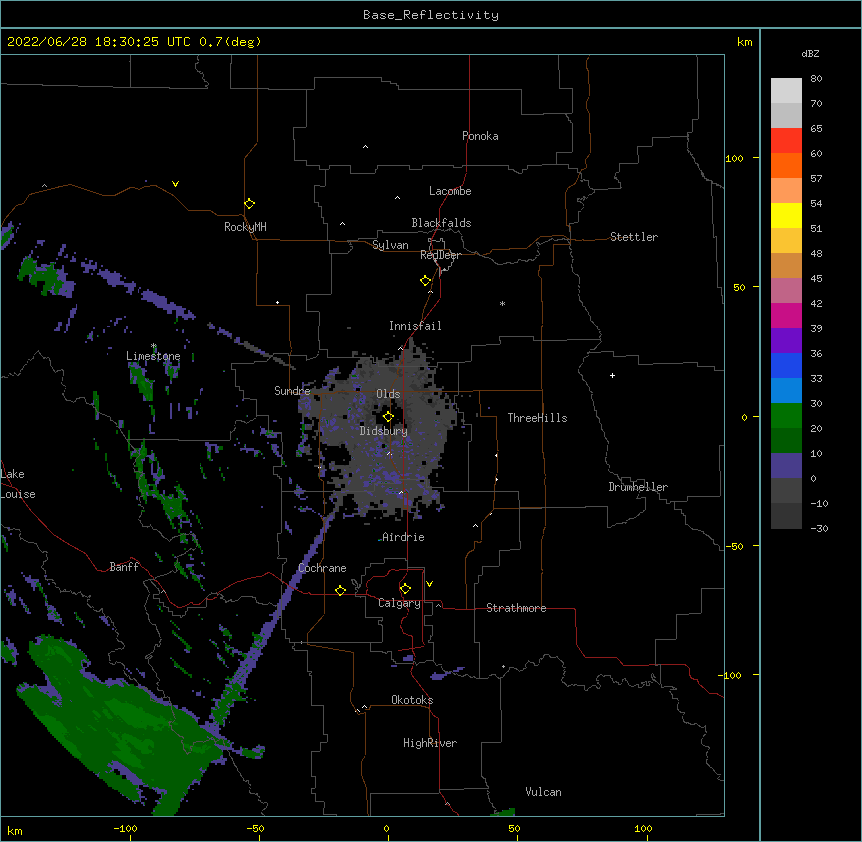Click -50 tick on the right vertical axis
This screenshot has width=862, height=842.
[734, 546]
